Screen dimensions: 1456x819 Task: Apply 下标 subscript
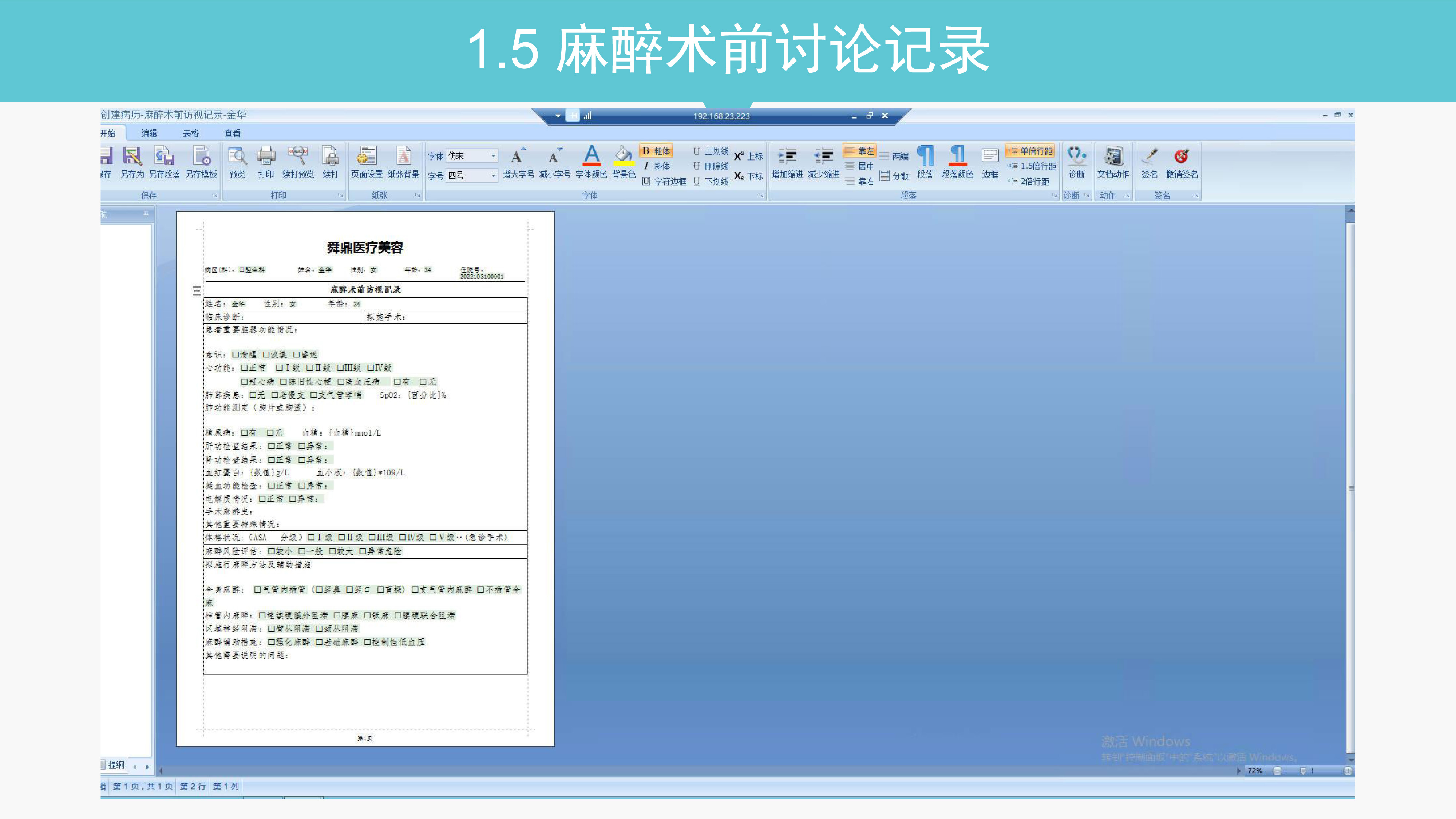[748, 176]
